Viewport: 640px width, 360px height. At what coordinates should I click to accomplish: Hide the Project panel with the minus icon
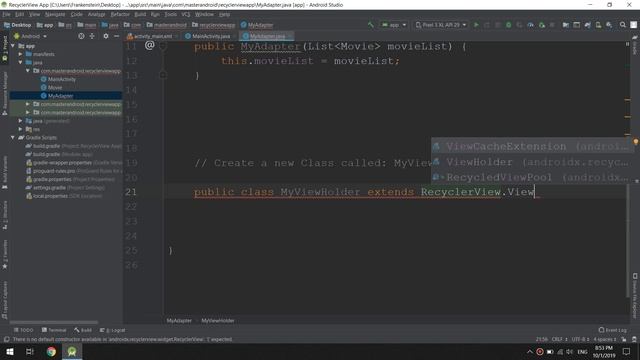coord(116,36)
